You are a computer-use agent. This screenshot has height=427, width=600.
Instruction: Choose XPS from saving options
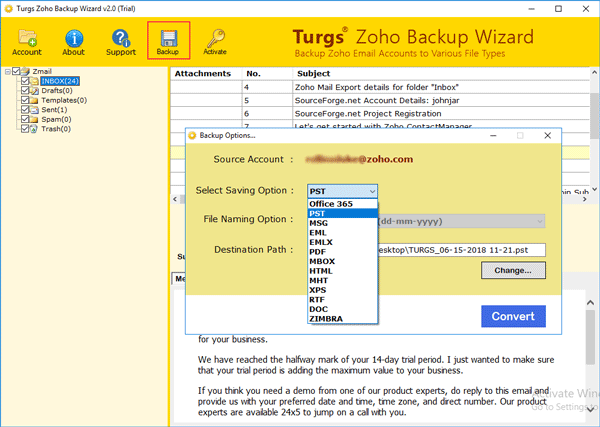click(342, 290)
